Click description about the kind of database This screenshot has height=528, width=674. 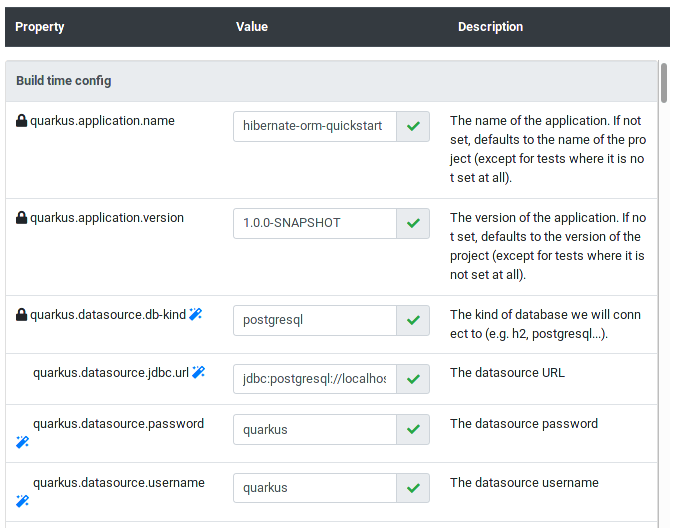click(x=545, y=324)
